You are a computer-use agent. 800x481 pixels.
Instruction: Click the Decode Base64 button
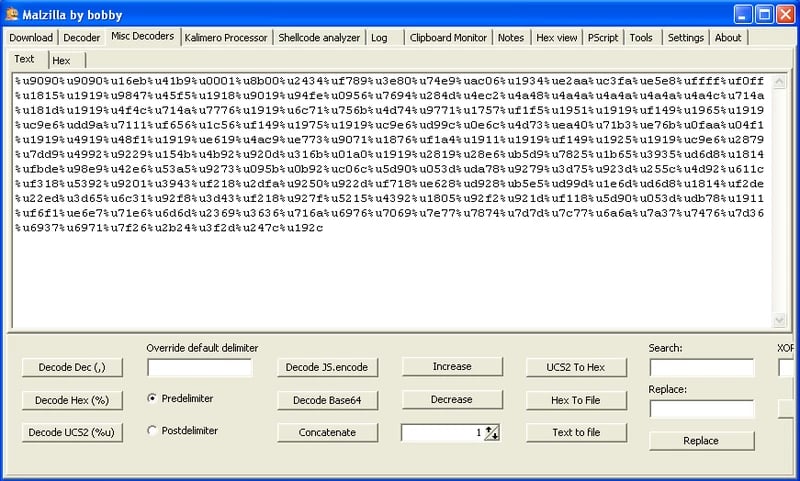(x=328, y=400)
